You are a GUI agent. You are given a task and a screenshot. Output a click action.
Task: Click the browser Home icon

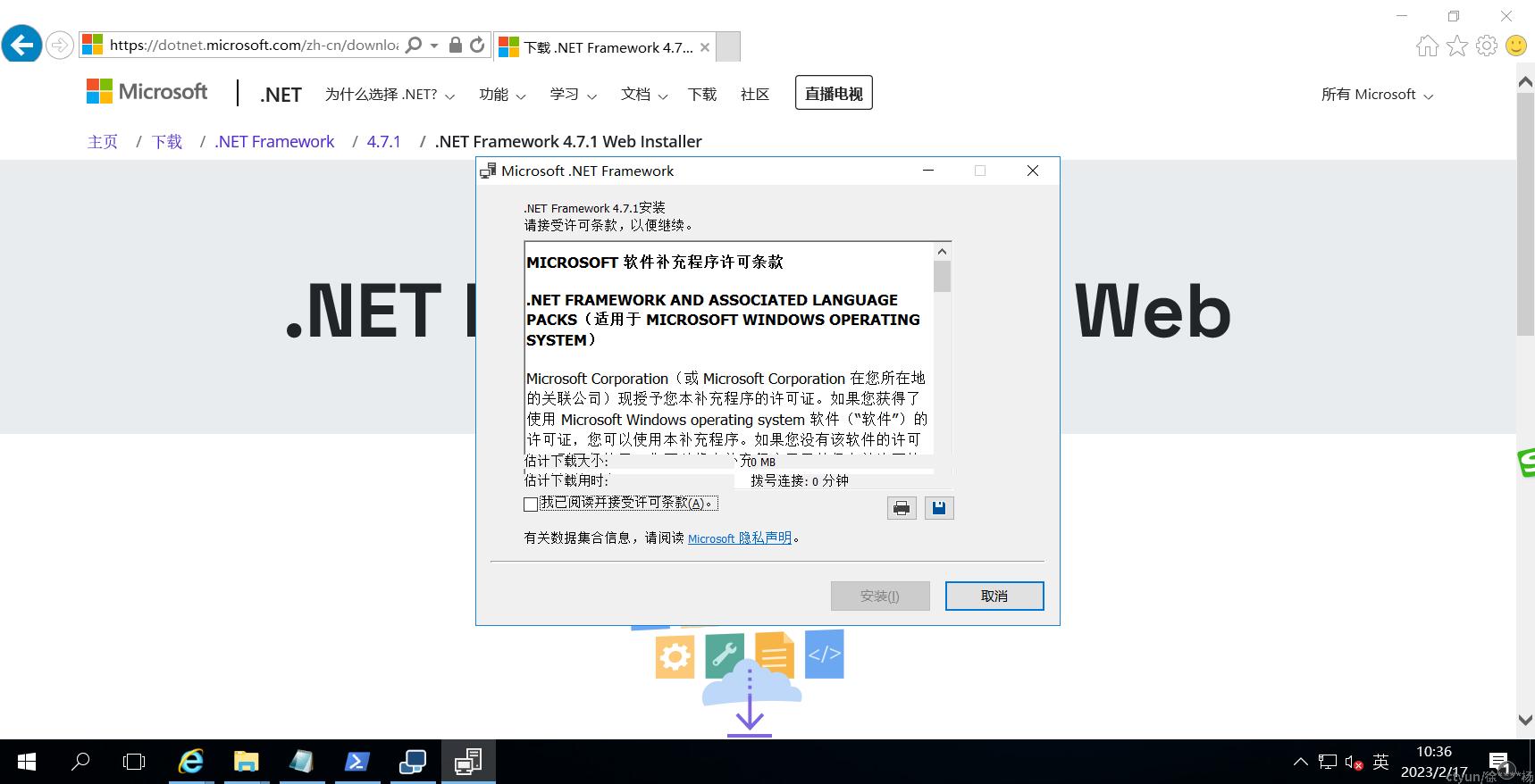click(x=1428, y=46)
